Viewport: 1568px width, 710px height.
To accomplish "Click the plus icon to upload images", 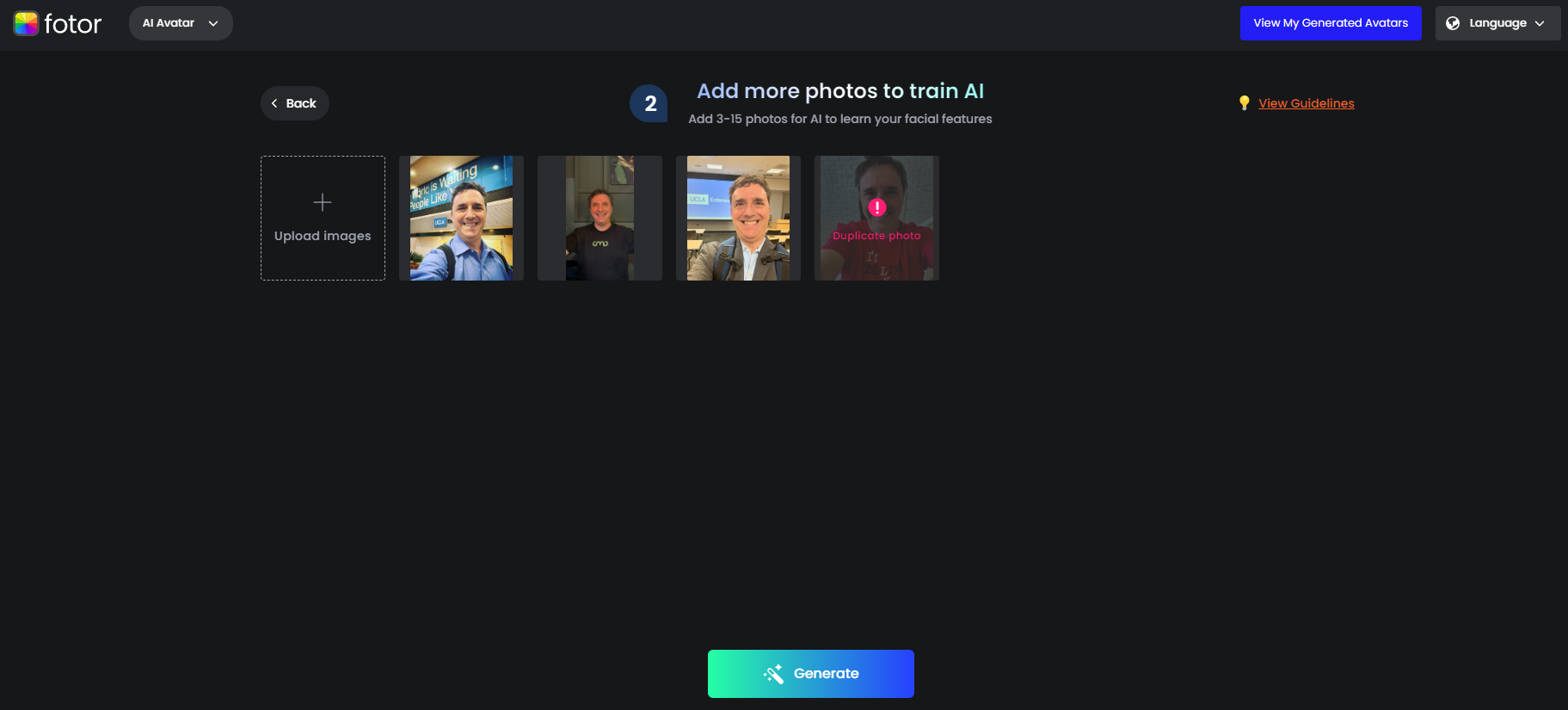I will coord(323,202).
